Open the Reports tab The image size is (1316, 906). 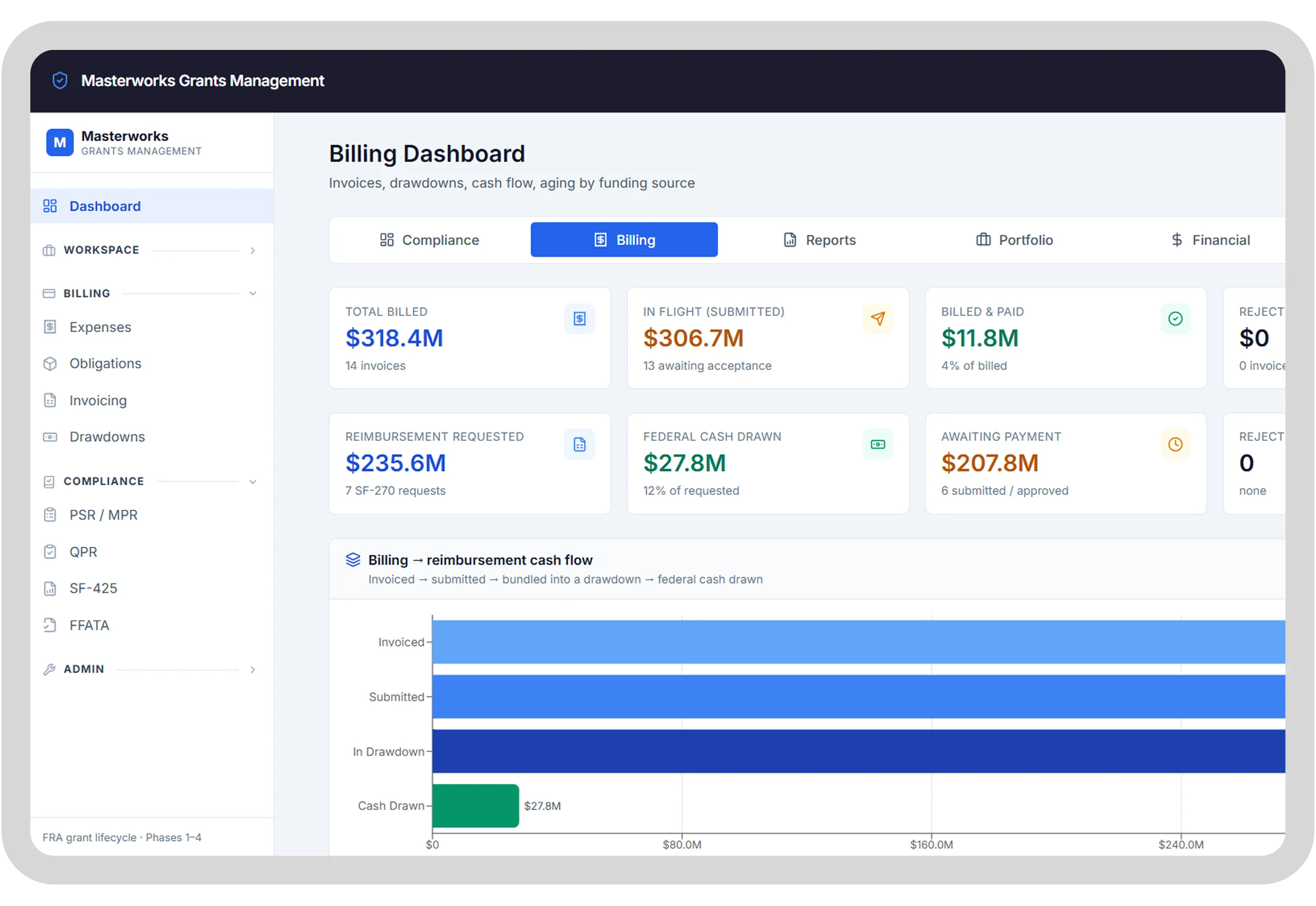[x=819, y=240]
